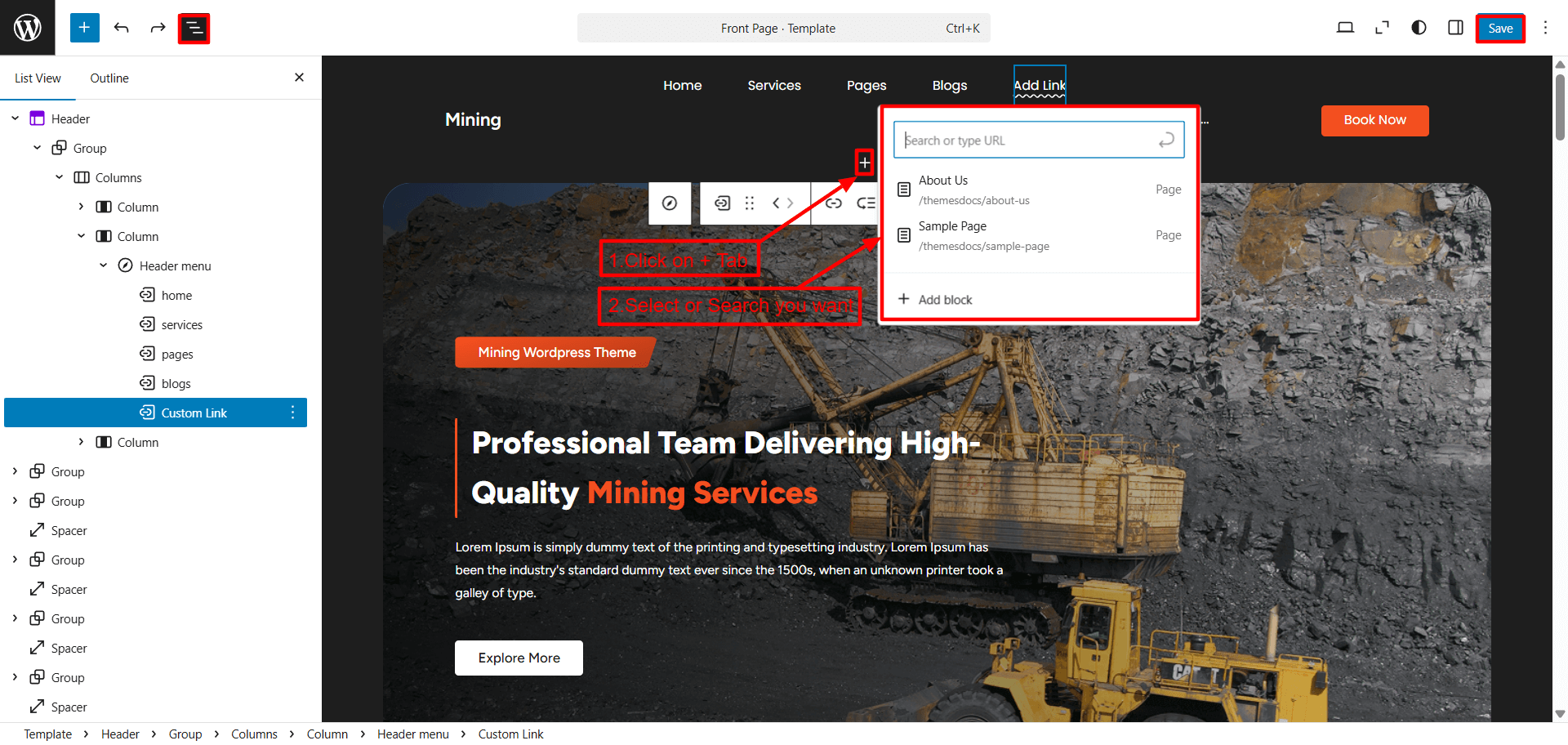Collapse the Header menu tree node
Image resolution: width=1568 pixels, height=745 pixels.
coord(104,265)
